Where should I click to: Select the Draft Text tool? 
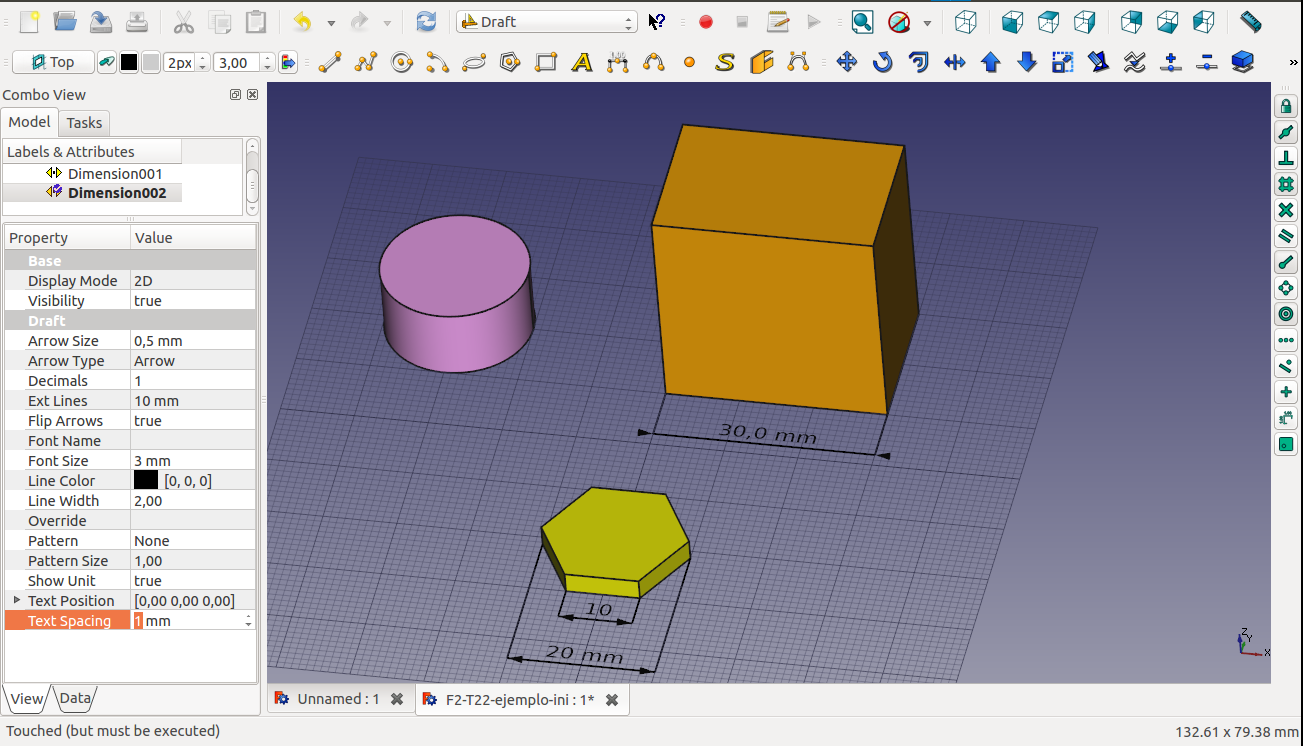(582, 63)
